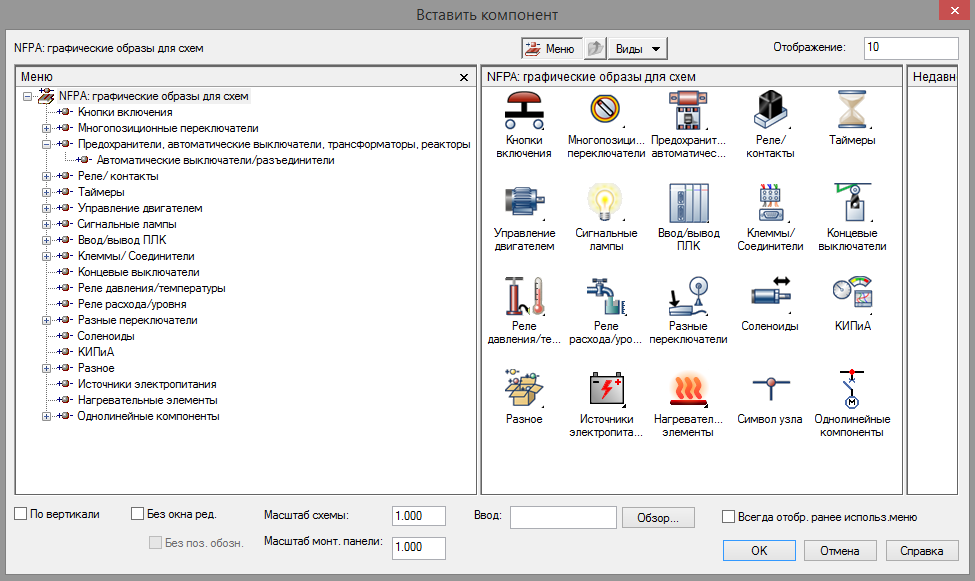The image size is (975, 581).
Task: Select the Символ узла node icon
Action: click(770, 388)
